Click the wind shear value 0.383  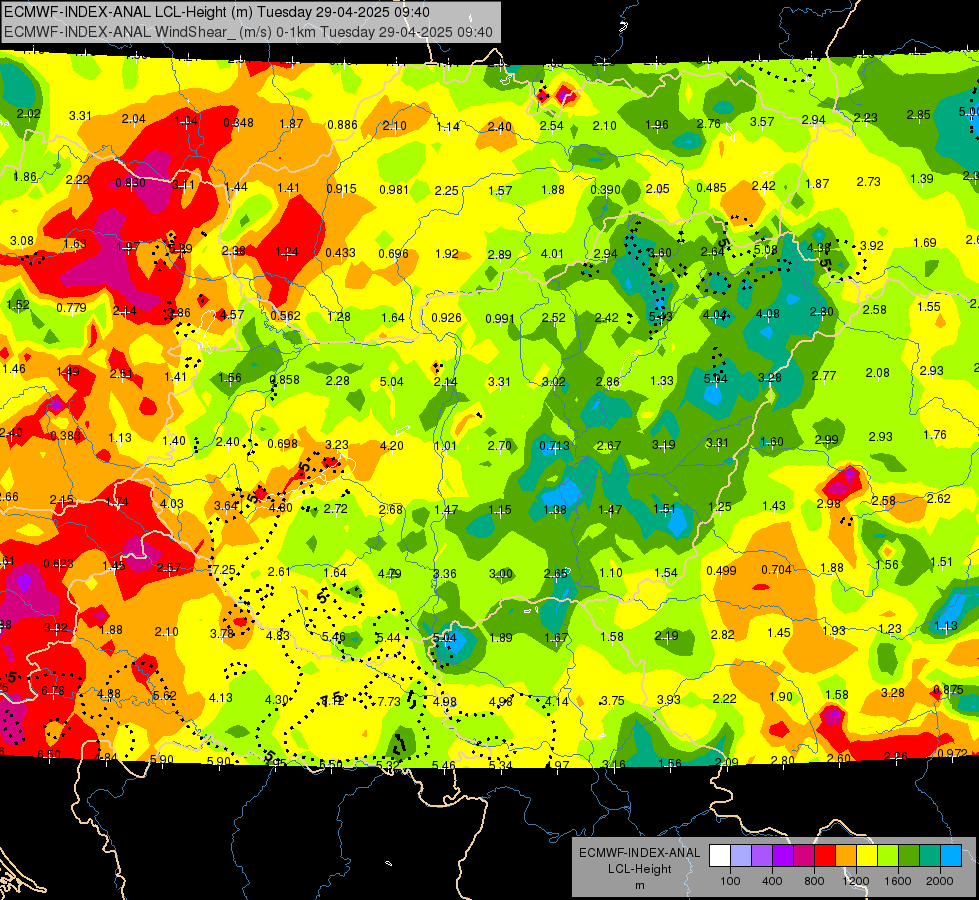[x=66, y=436]
